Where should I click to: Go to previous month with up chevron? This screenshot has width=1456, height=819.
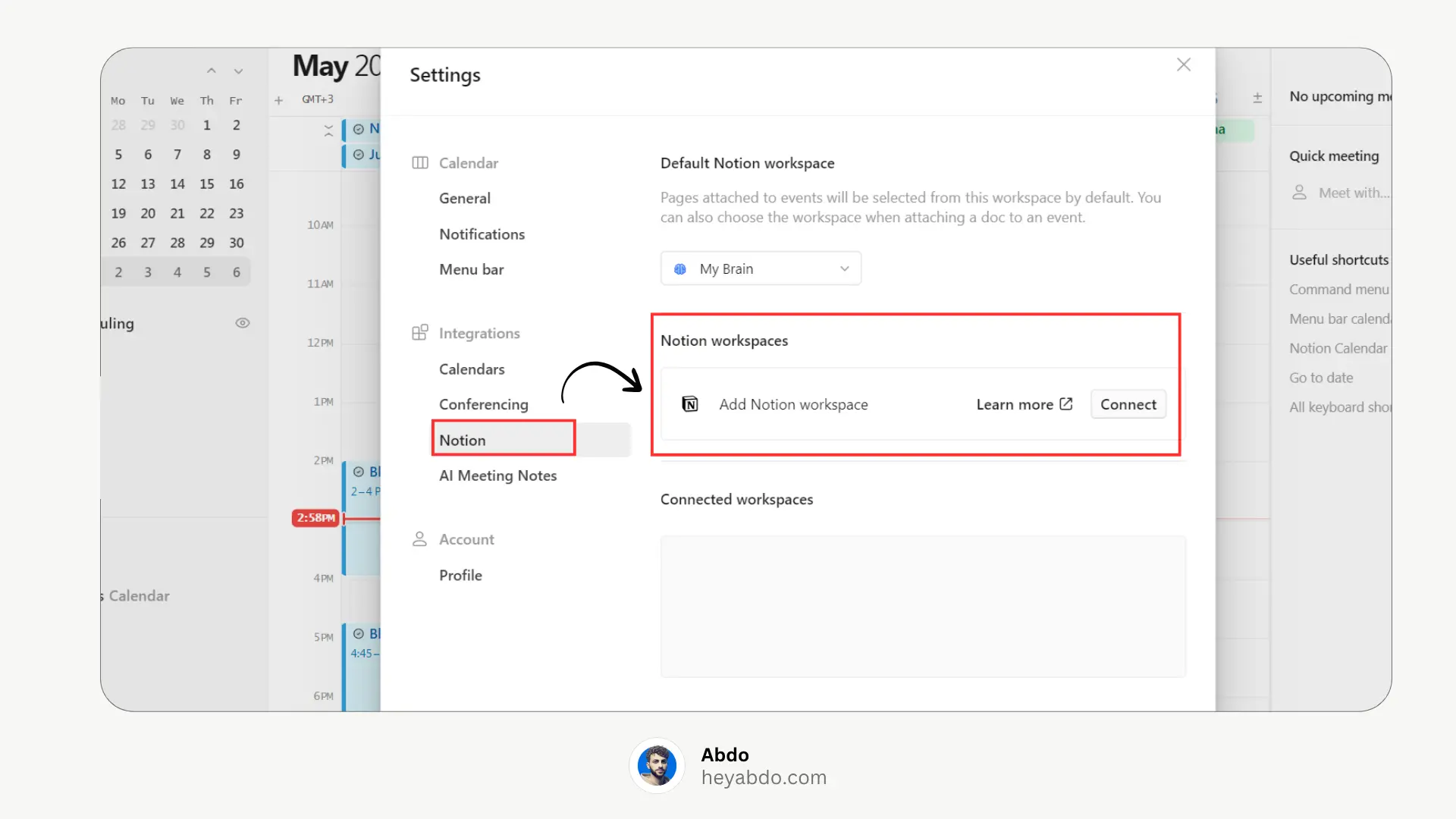click(x=212, y=71)
